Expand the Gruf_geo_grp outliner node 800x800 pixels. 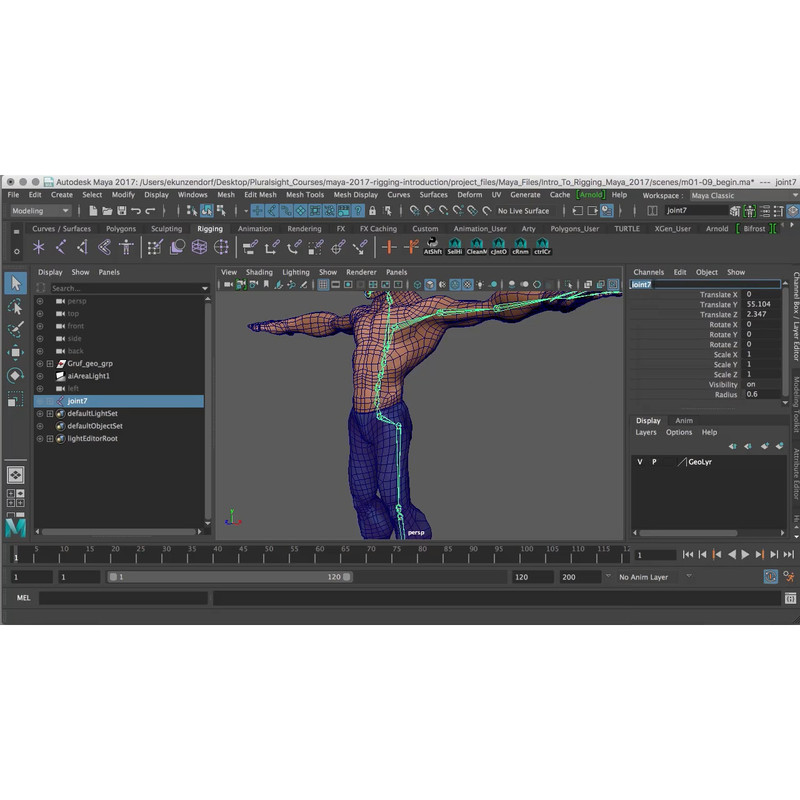tap(49, 364)
